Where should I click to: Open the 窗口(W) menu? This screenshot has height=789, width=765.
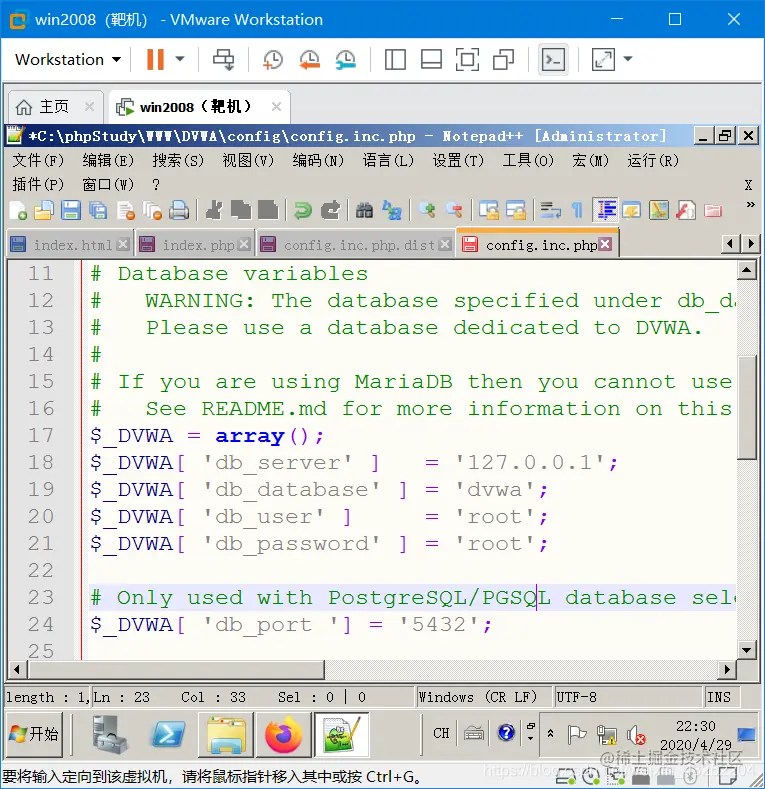pyautogui.click(x=108, y=185)
